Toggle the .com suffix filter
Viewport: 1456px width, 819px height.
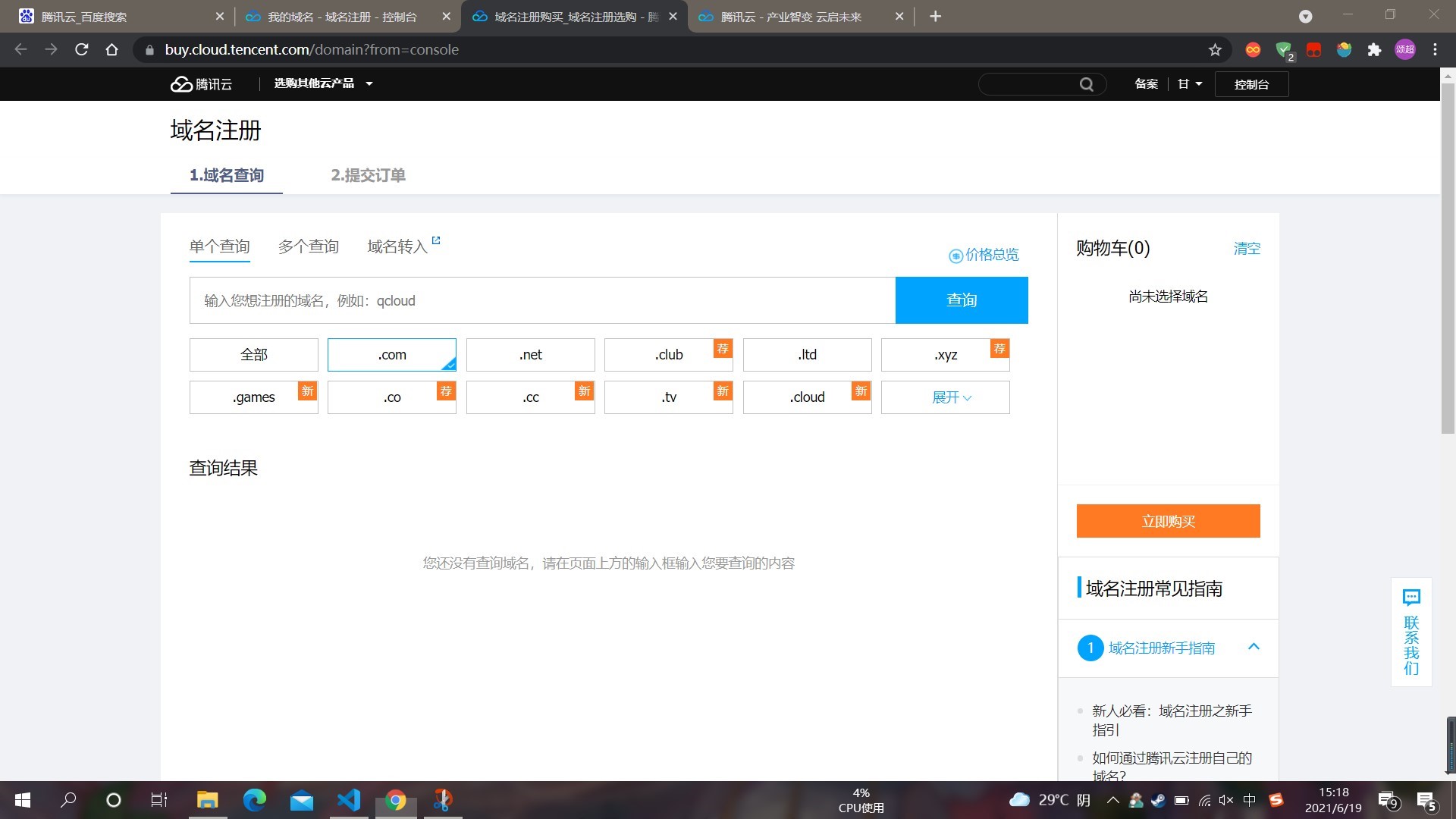click(x=392, y=355)
